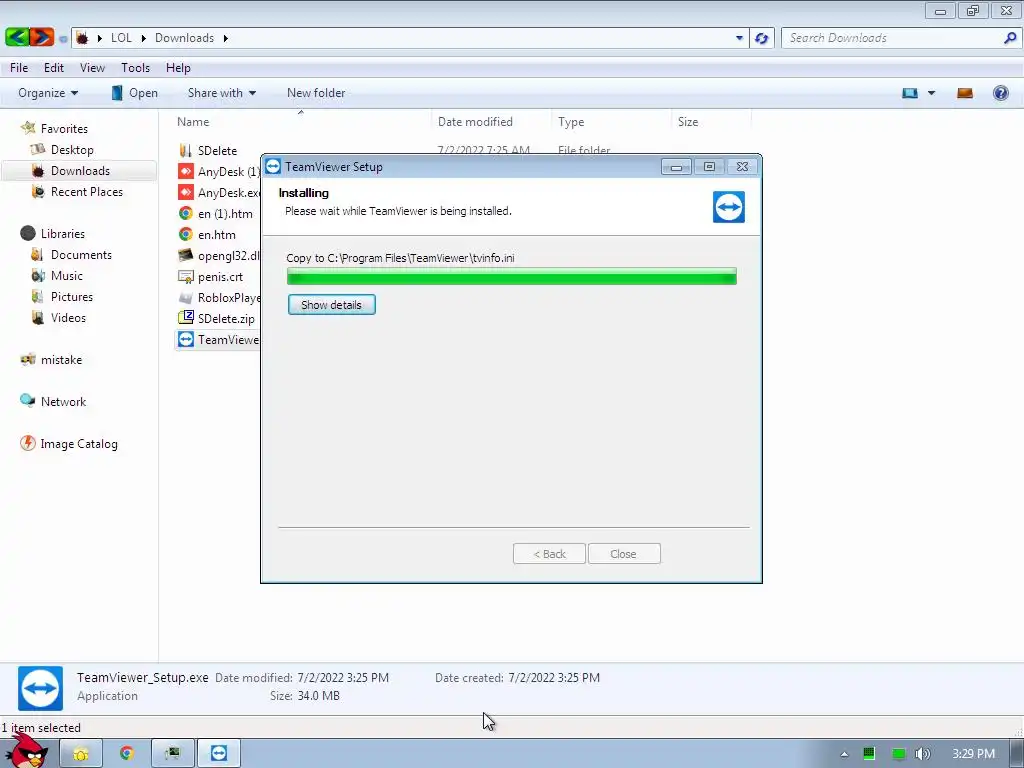Click the search magnifier icon
Image resolution: width=1024 pixels, height=768 pixels.
[x=1009, y=38]
